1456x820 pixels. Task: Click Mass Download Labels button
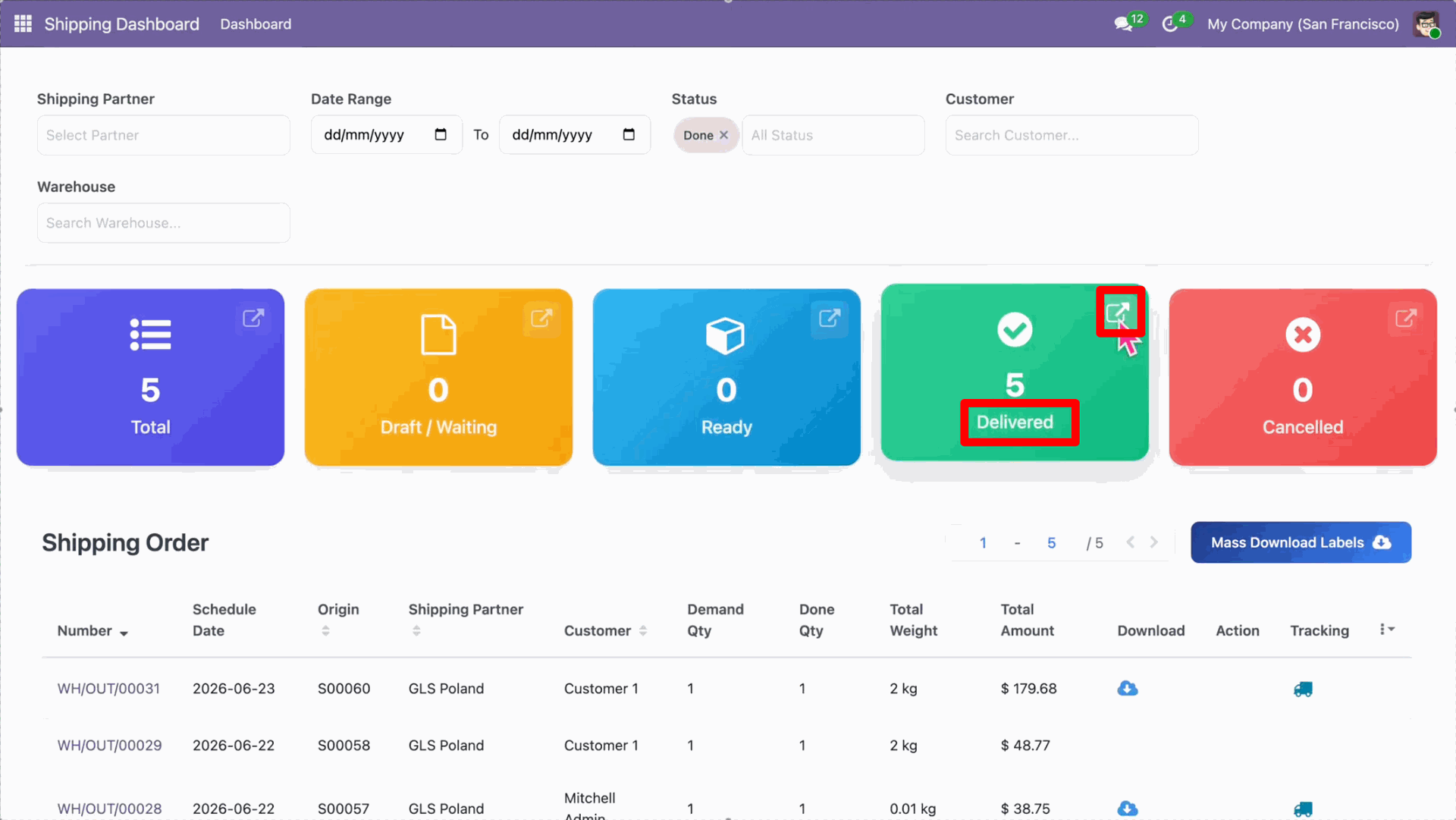(1301, 542)
